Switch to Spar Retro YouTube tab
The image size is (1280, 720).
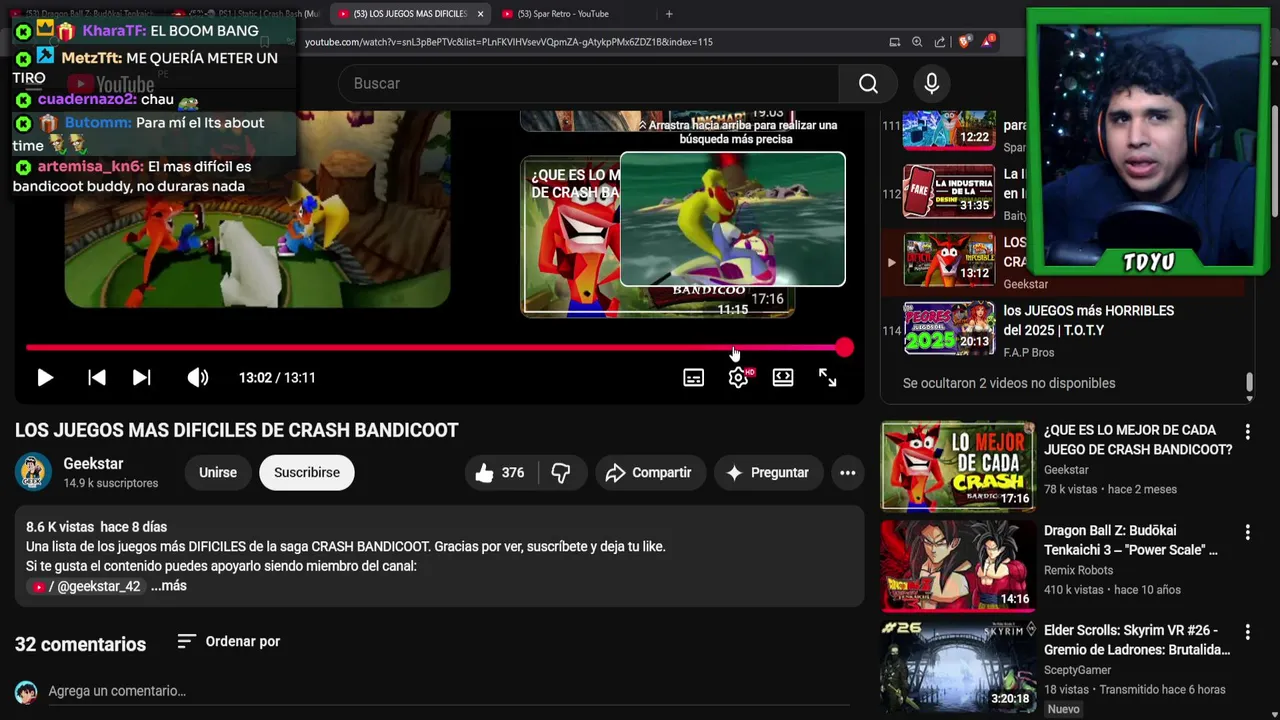click(565, 14)
